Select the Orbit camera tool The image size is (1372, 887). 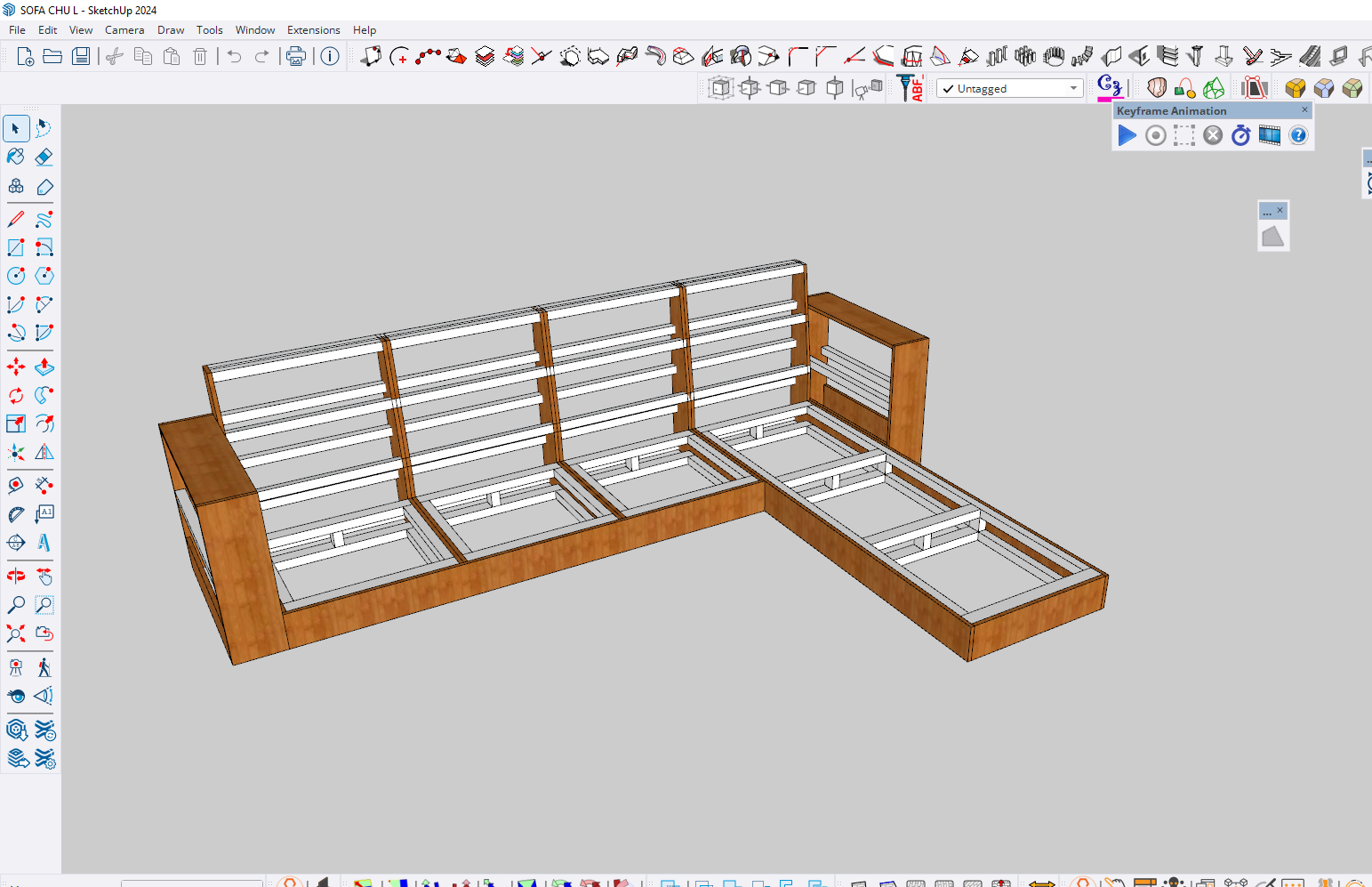click(16, 577)
